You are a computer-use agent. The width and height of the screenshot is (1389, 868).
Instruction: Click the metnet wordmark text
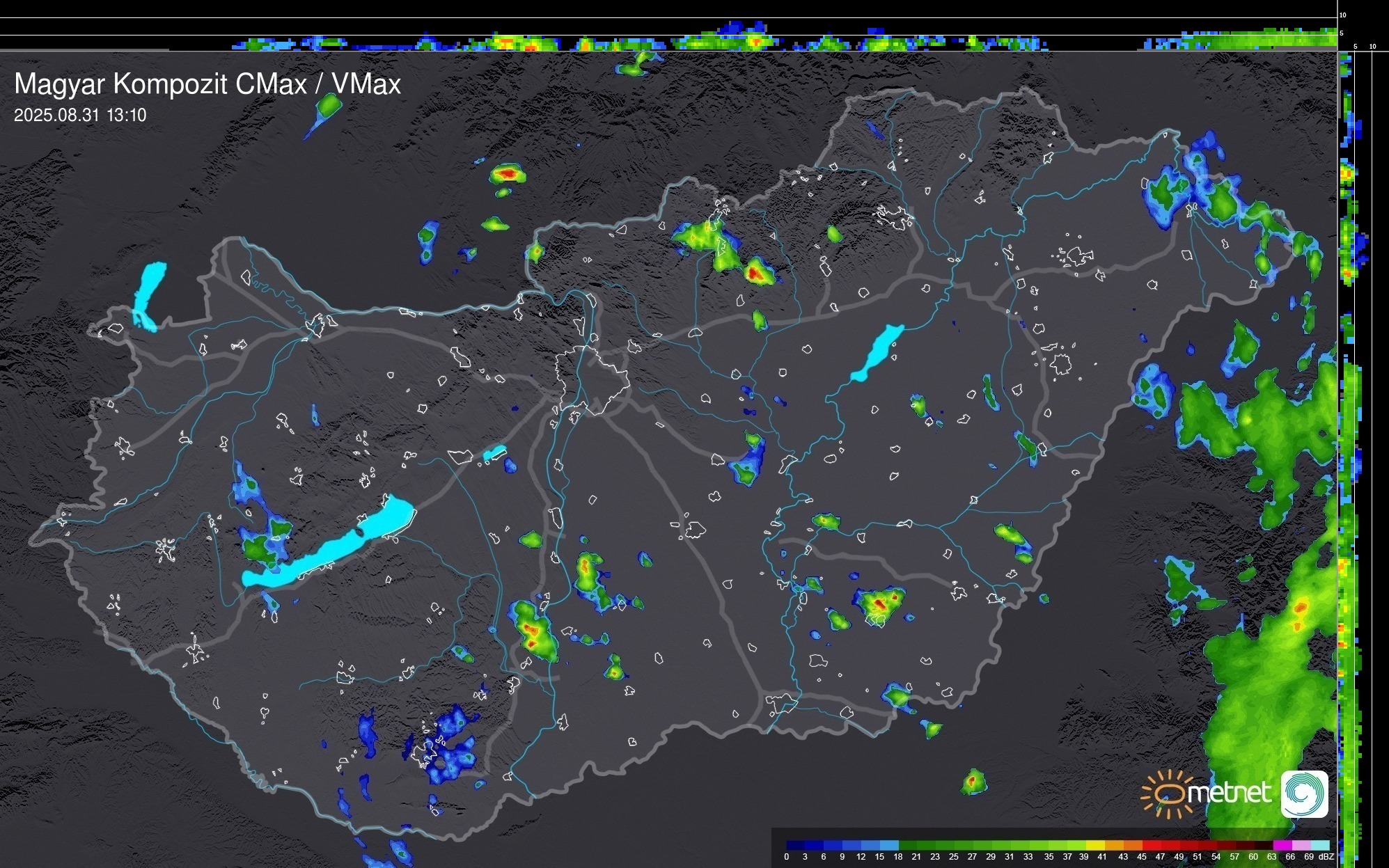pyautogui.click(x=1229, y=793)
